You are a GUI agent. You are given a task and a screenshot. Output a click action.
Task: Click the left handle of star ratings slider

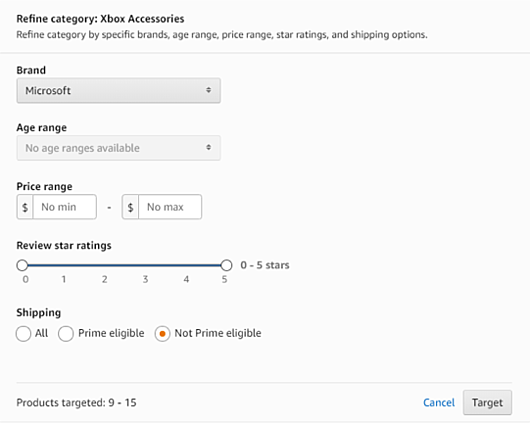coord(22,265)
